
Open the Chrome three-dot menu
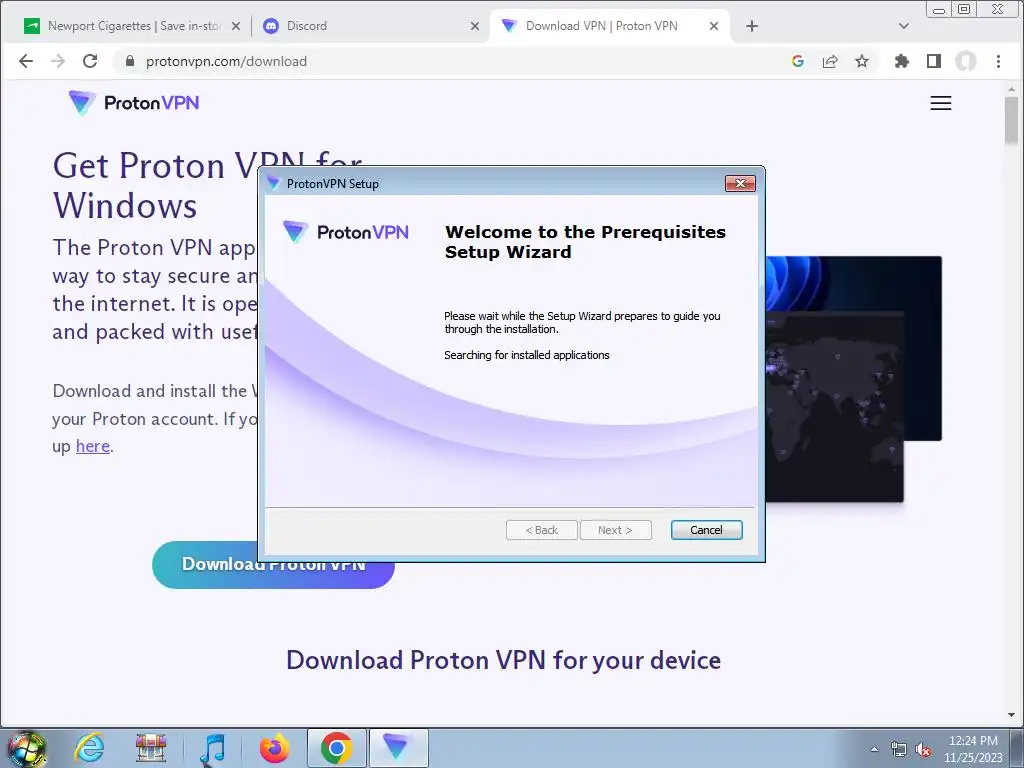[x=998, y=61]
